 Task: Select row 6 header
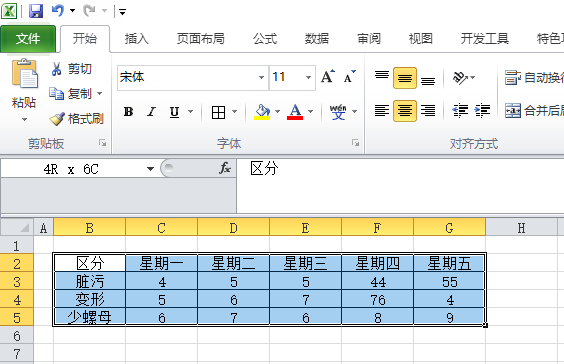tap(17, 335)
